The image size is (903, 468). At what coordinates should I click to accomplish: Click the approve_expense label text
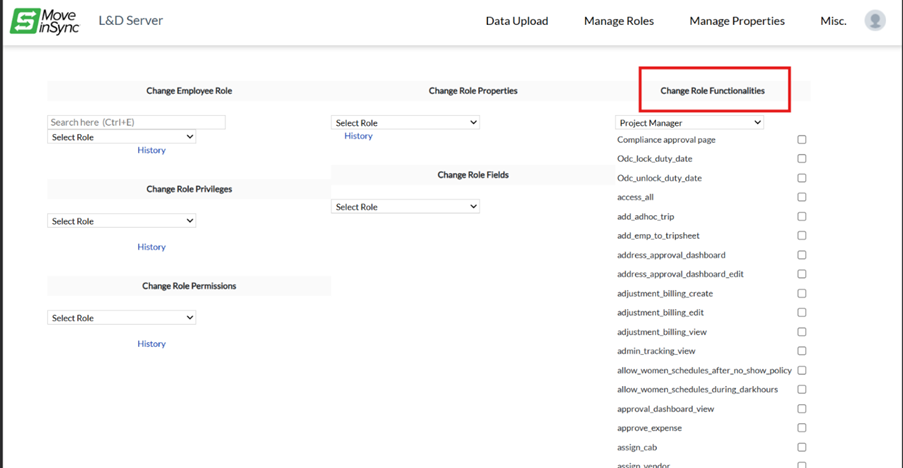pos(649,428)
